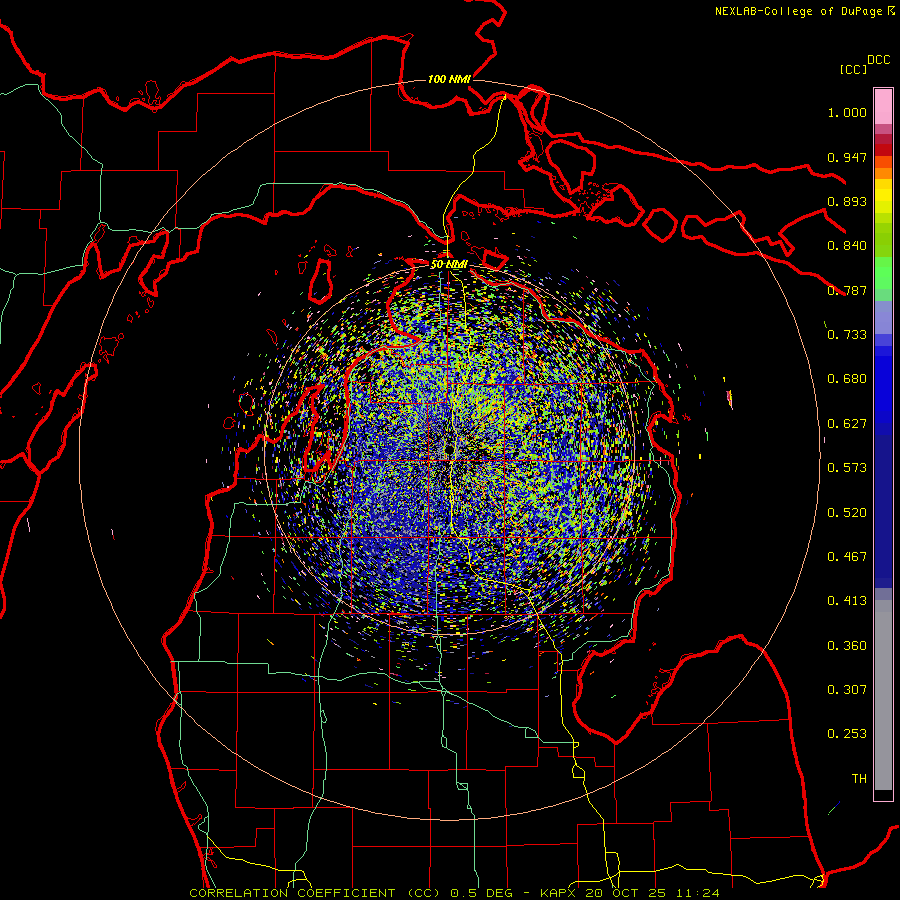Select the 0.360 scale label
This screenshot has width=900, height=900.
(847, 646)
